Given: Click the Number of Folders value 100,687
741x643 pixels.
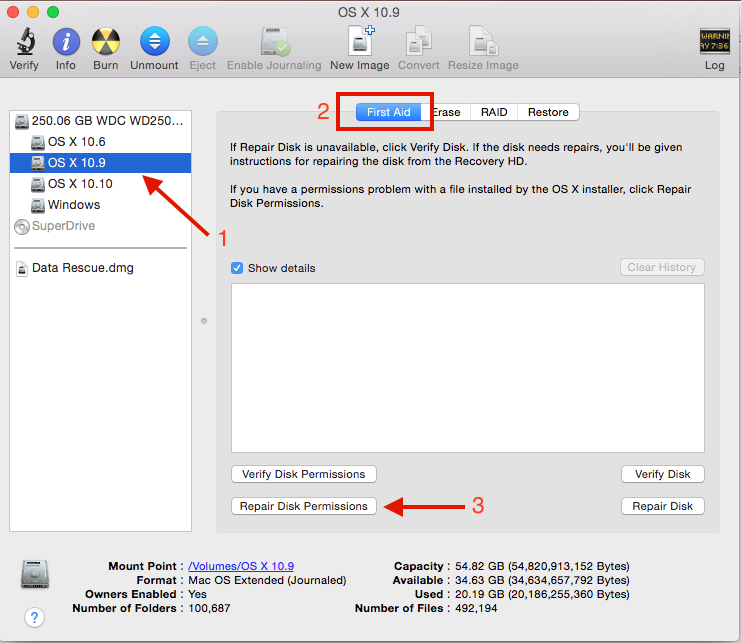Looking at the screenshot, I should tap(209, 608).
